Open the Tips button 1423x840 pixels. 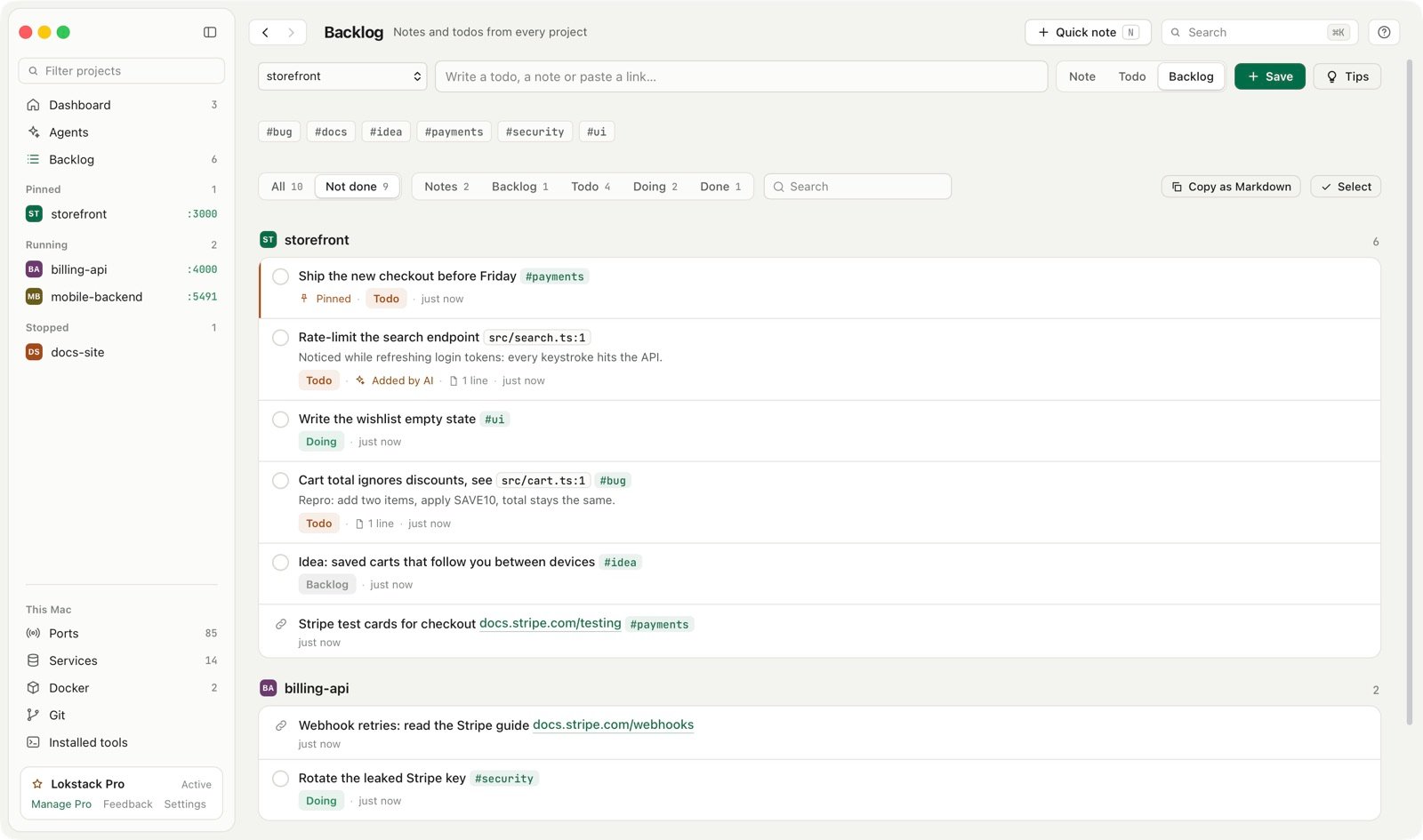pyautogui.click(x=1347, y=76)
